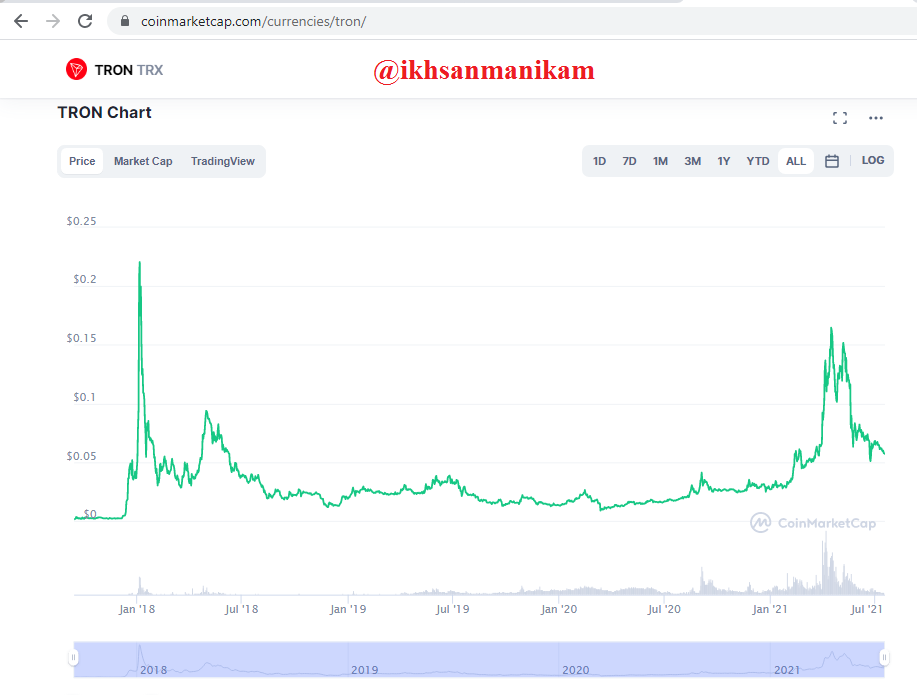The height and width of the screenshot is (695, 917).
Task: Click the Jan '18 x-axis label
Action: click(x=137, y=609)
